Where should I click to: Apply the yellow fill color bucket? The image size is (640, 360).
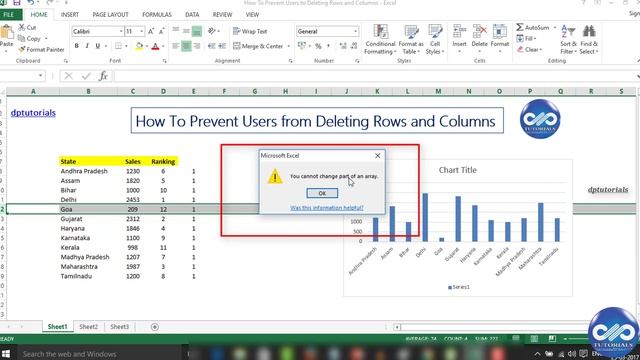point(139,46)
